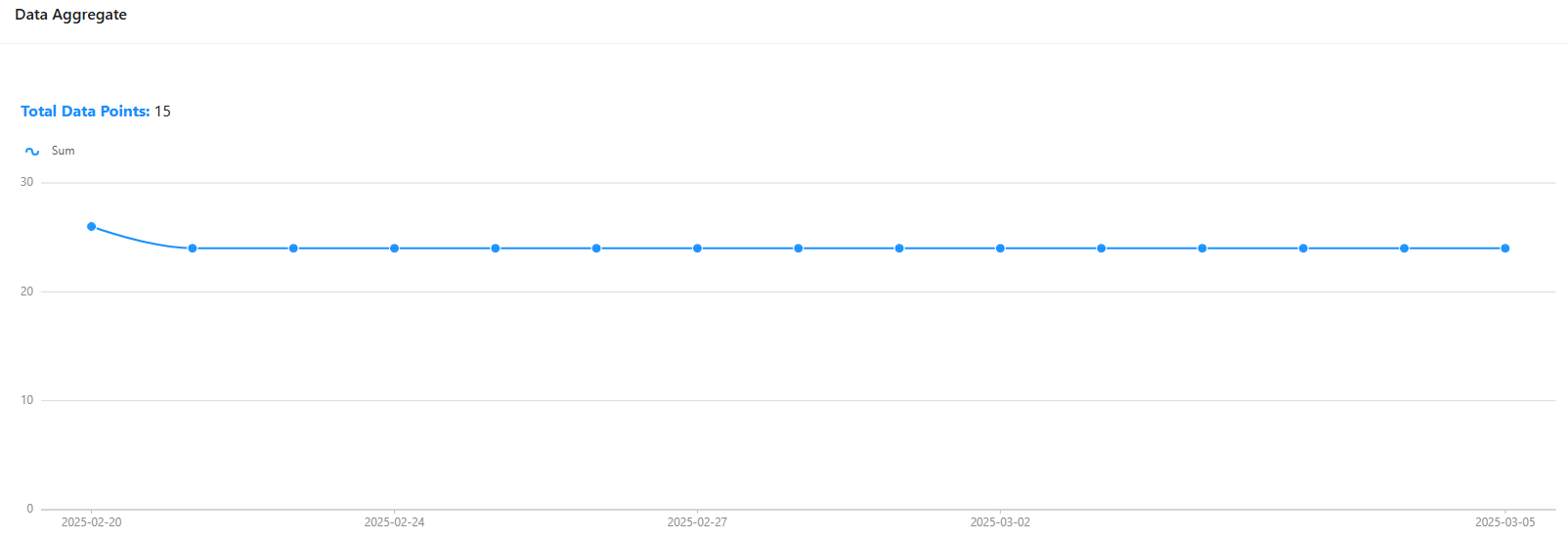Click the 2025-02-27 x-axis label
The image size is (1568, 540).
[697, 522]
